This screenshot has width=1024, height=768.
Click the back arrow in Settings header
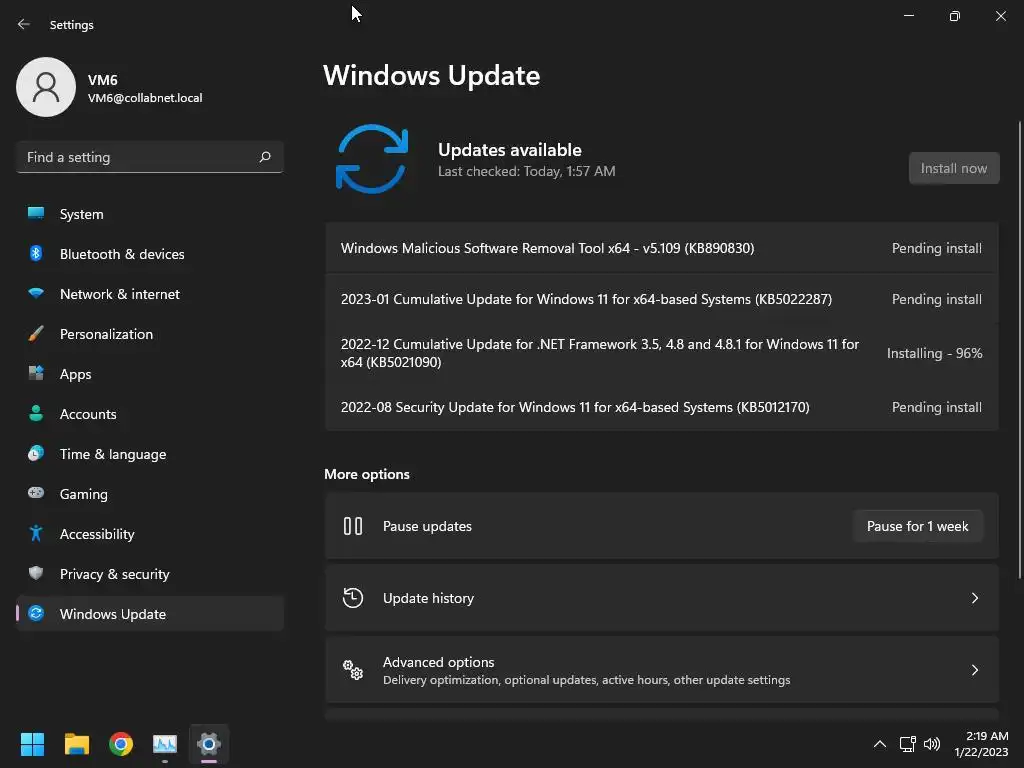pyautogui.click(x=24, y=24)
